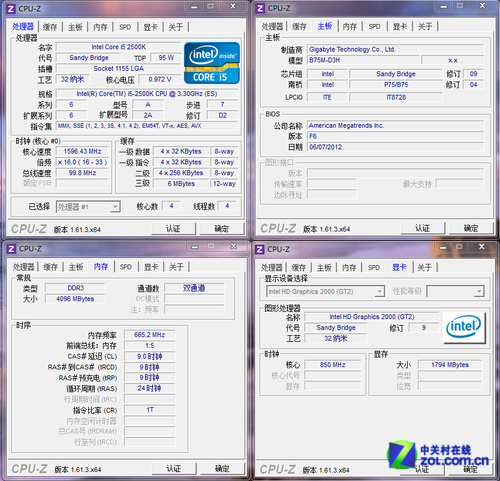Click the core speed value '1596.43 MHz'
Image resolution: width=500 pixels, height=481 pixels.
(x=82, y=151)
